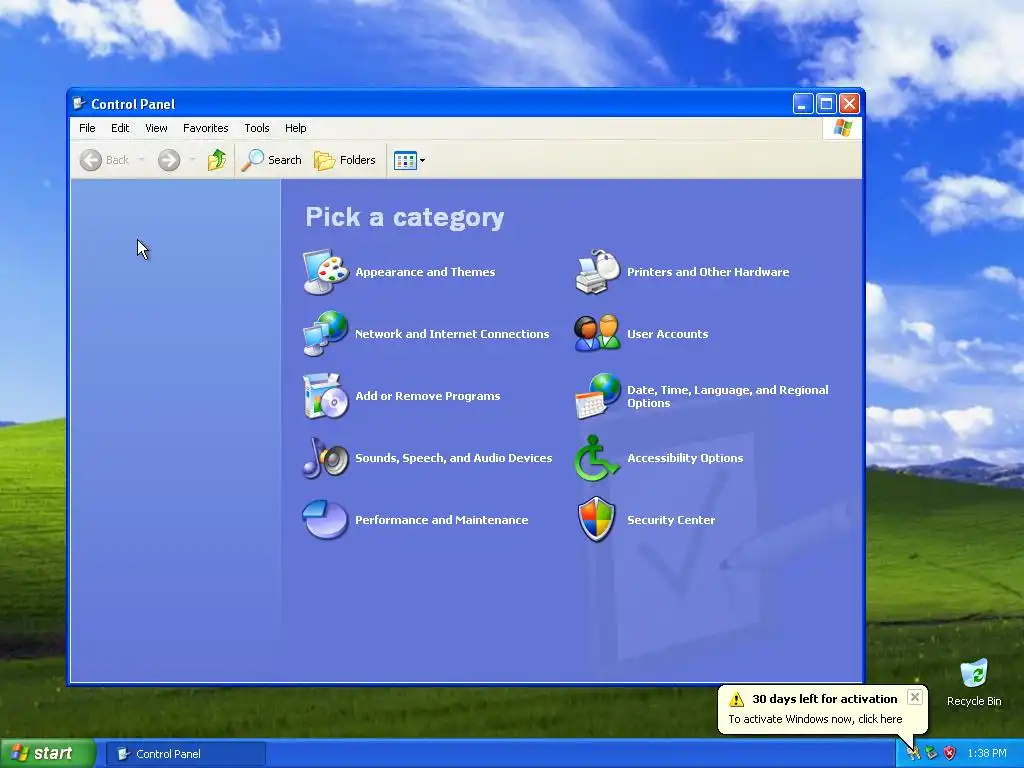Viewport: 1024px width, 768px height.
Task: Click the Control Panel title bar icon
Action: coord(79,103)
